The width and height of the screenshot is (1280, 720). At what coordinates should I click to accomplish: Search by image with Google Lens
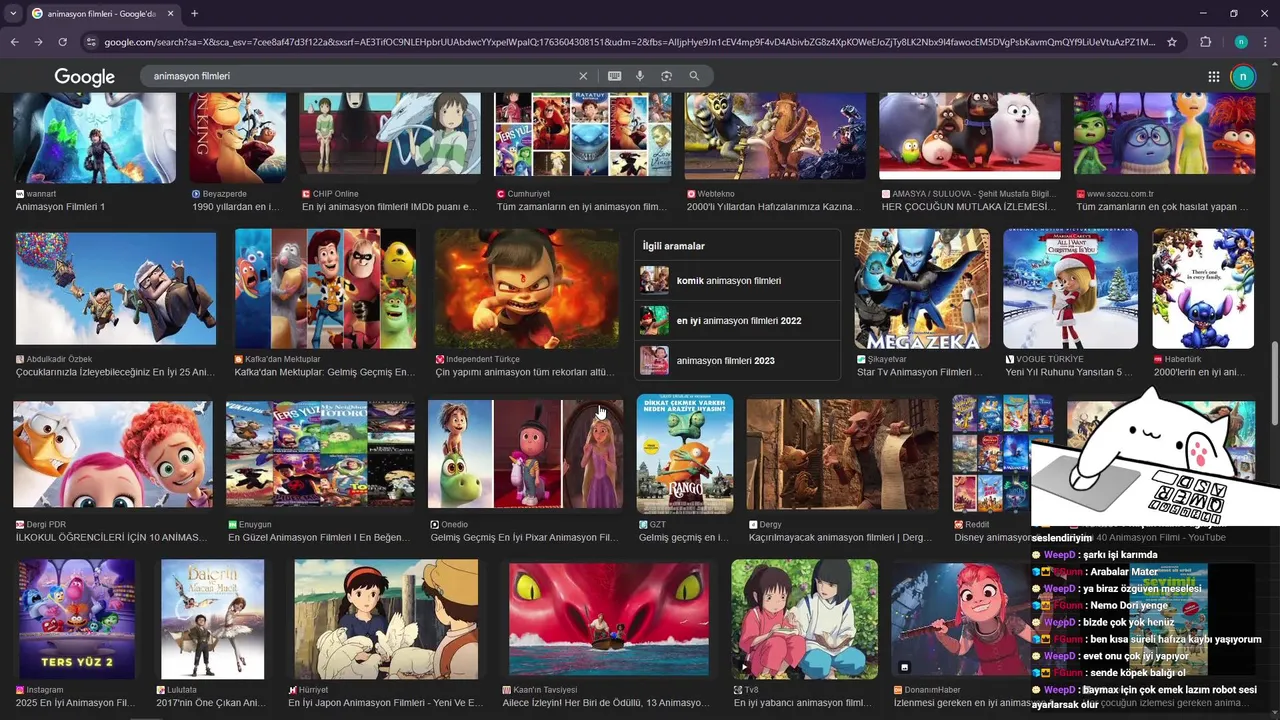(x=666, y=76)
